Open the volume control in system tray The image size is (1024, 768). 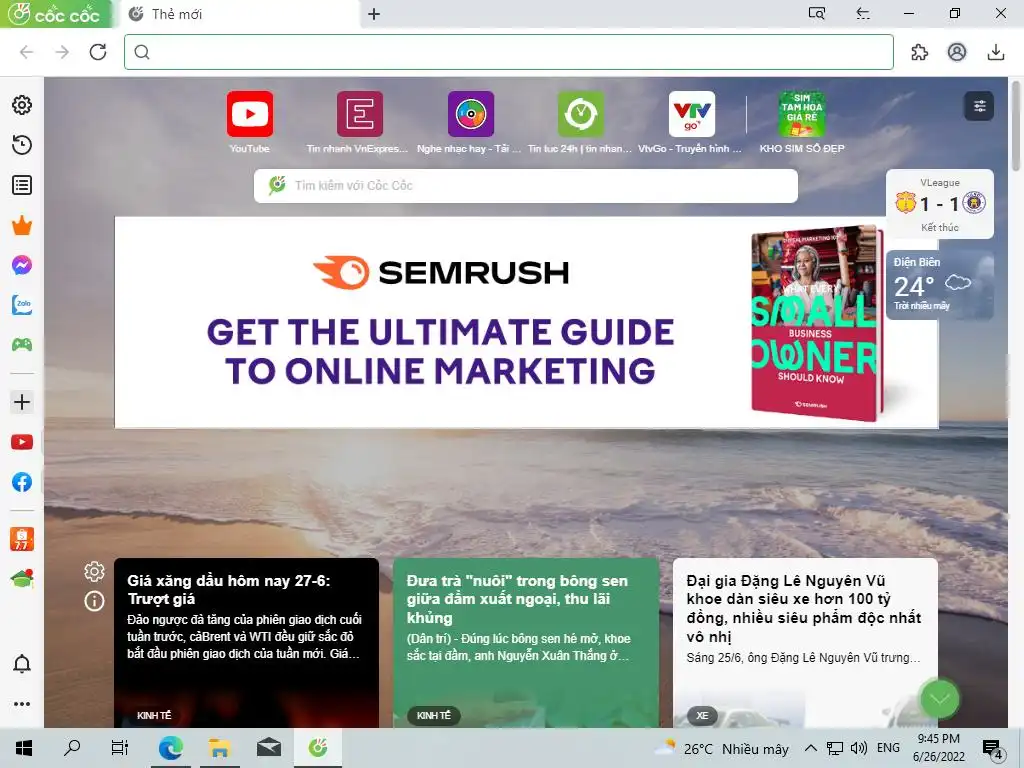859,748
